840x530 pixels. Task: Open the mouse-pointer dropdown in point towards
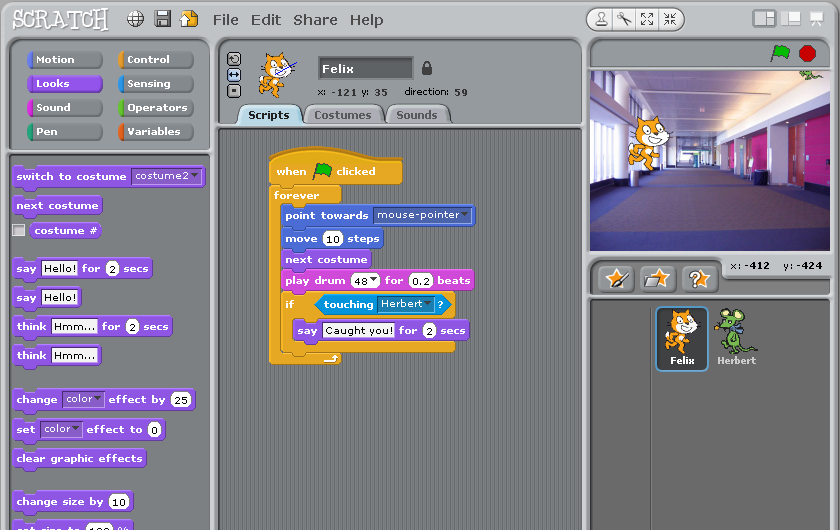pyautogui.click(x=422, y=215)
